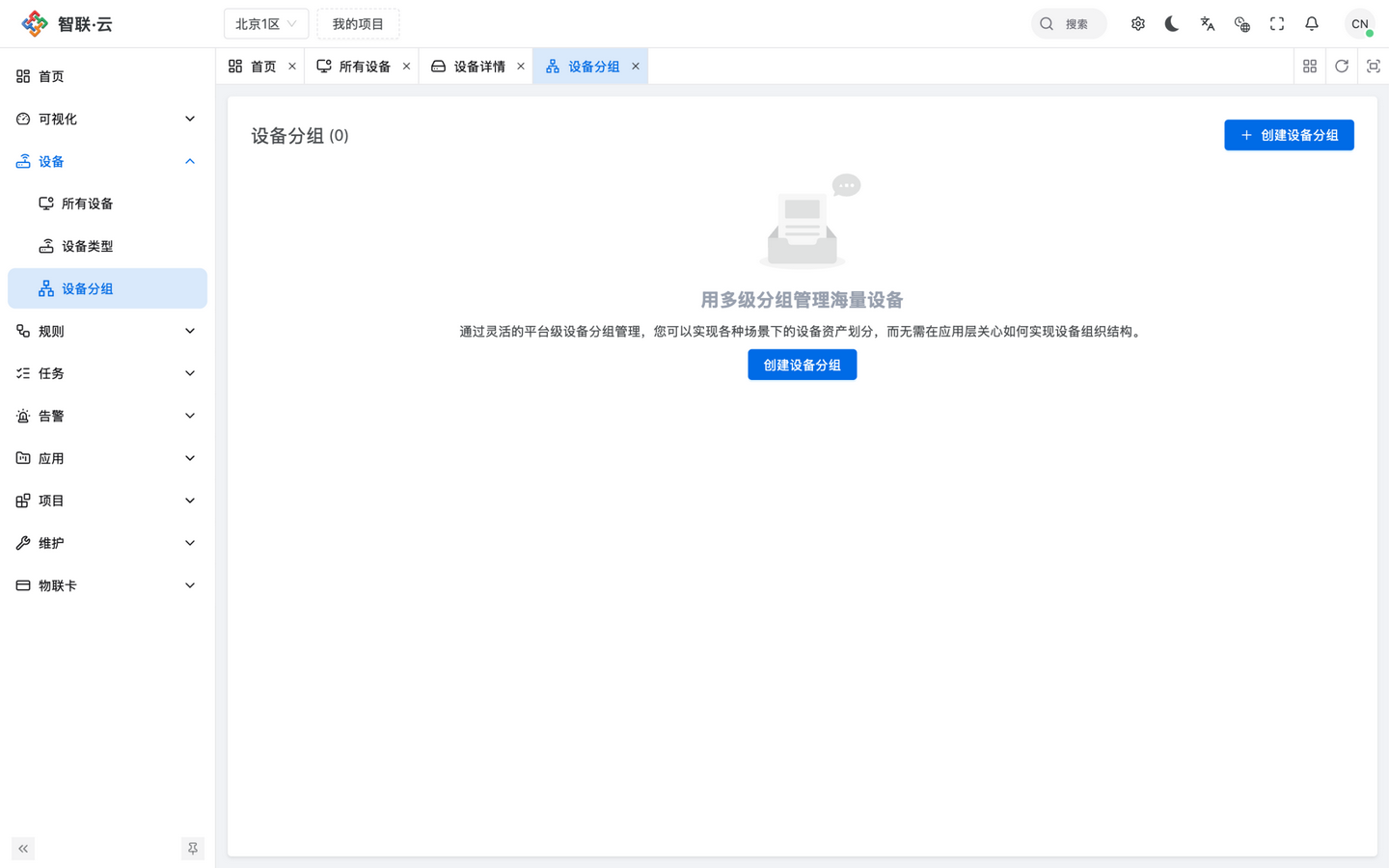Open the tab list grid icon
The height and width of the screenshot is (868, 1389).
pos(1310,67)
